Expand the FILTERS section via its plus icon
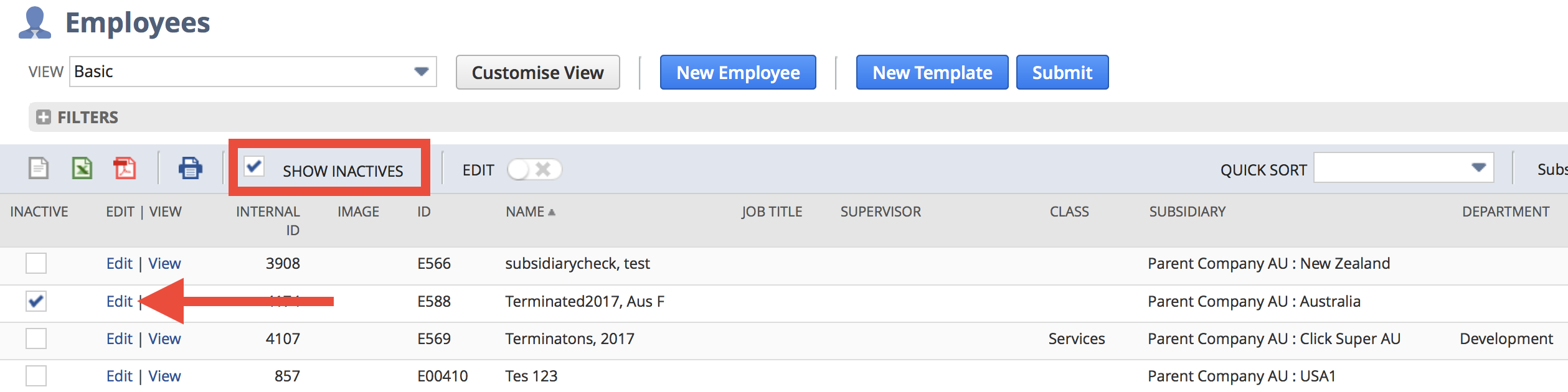 (x=42, y=116)
